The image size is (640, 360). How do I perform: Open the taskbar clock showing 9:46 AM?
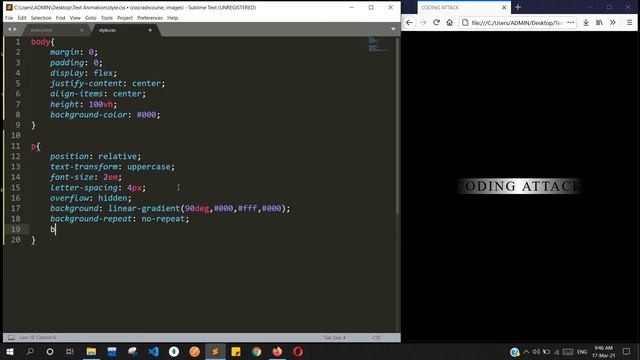click(604, 351)
